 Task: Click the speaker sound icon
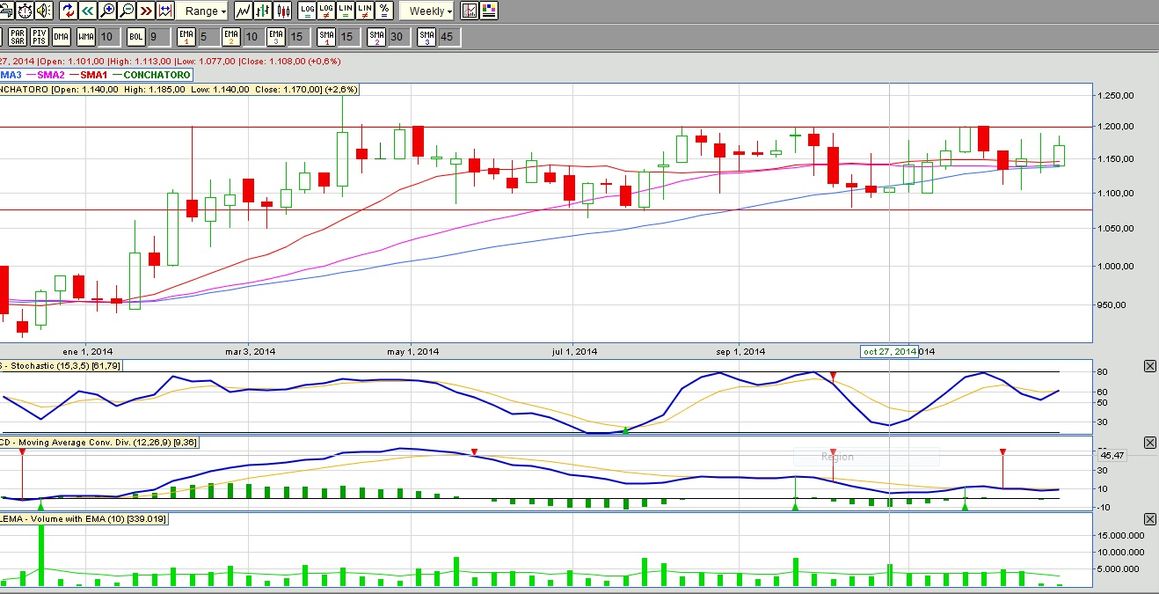point(43,10)
